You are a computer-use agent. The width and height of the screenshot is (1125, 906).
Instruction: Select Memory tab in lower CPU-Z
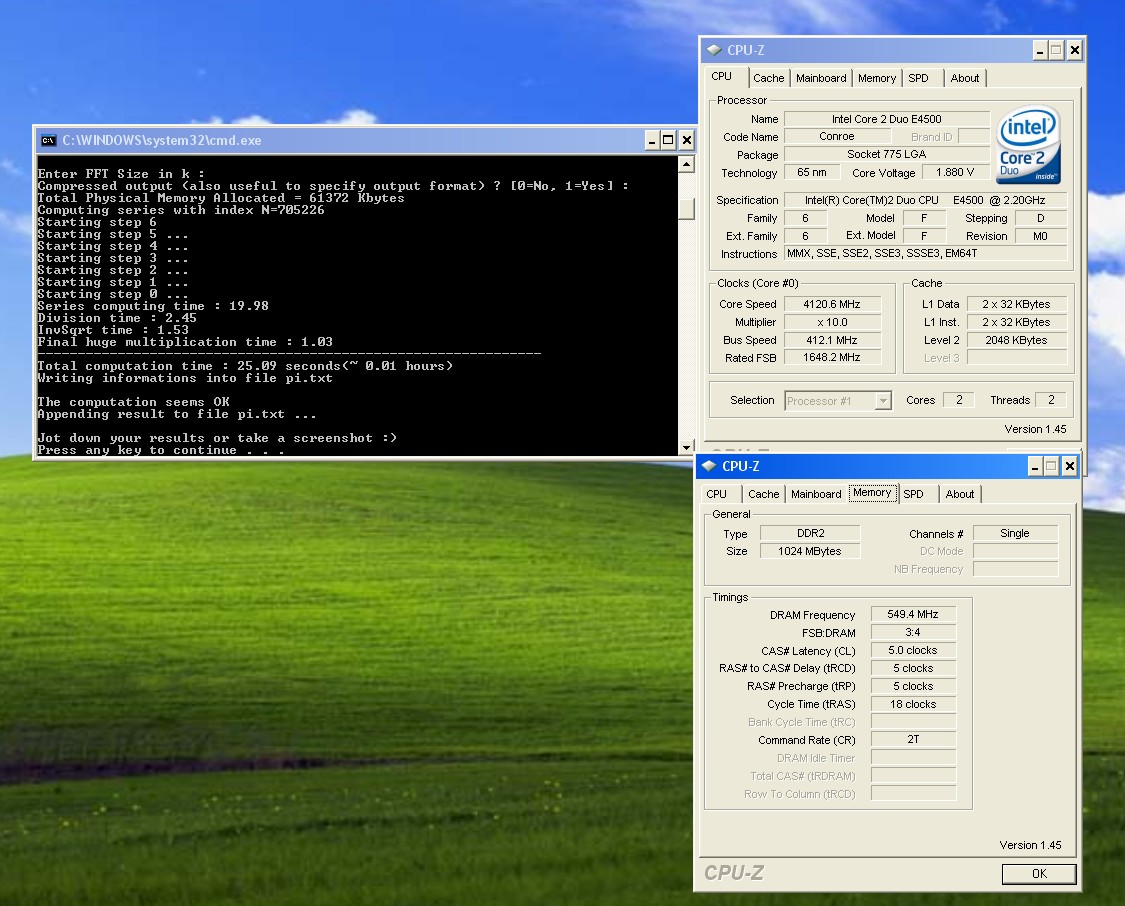pyautogui.click(x=872, y=493)
